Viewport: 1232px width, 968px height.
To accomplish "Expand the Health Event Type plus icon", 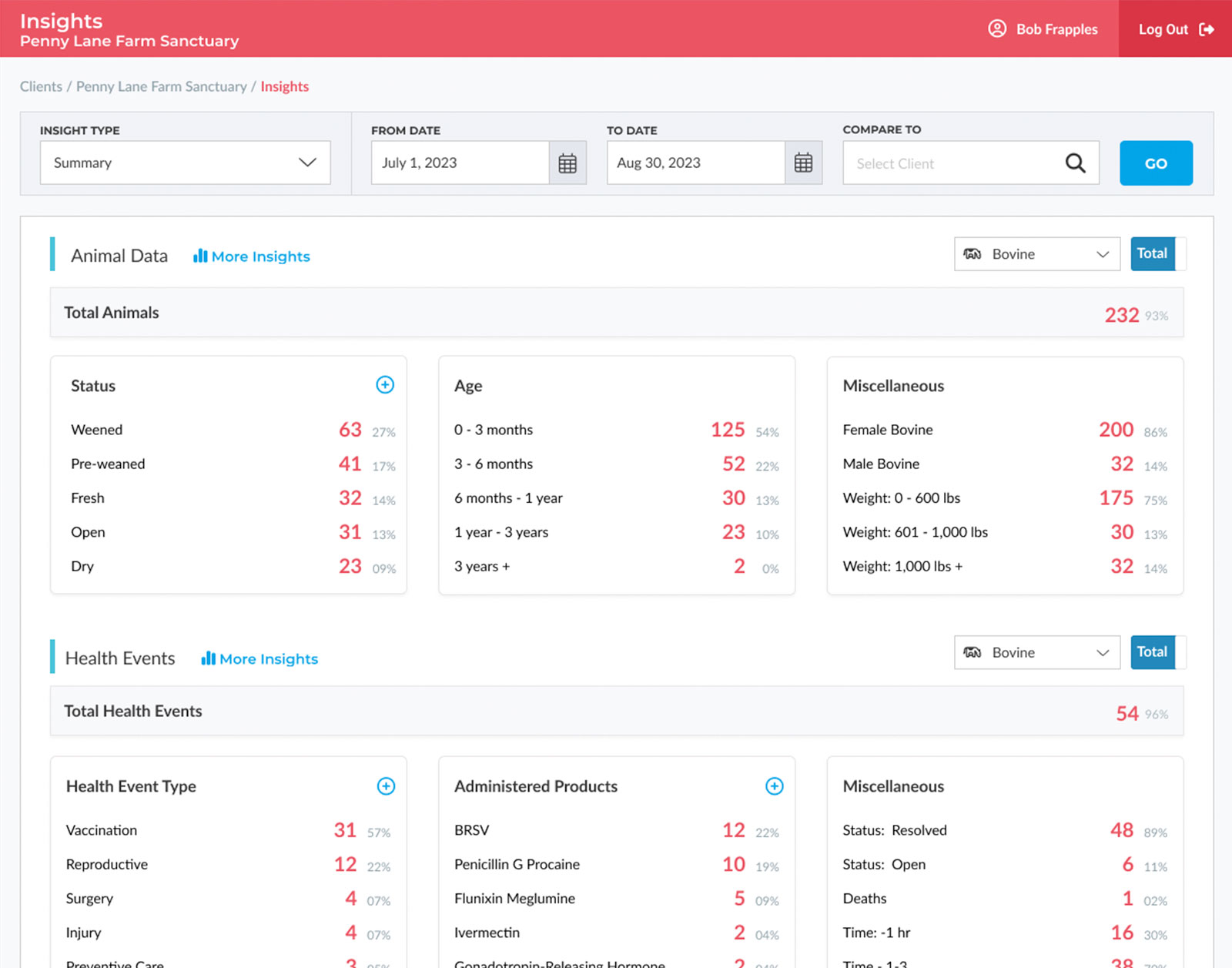I will tap(386, 786).
